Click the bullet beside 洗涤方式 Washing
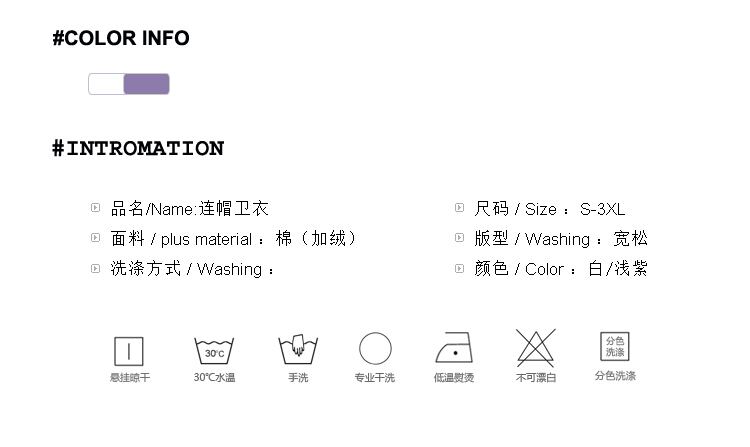 point(96,268)
